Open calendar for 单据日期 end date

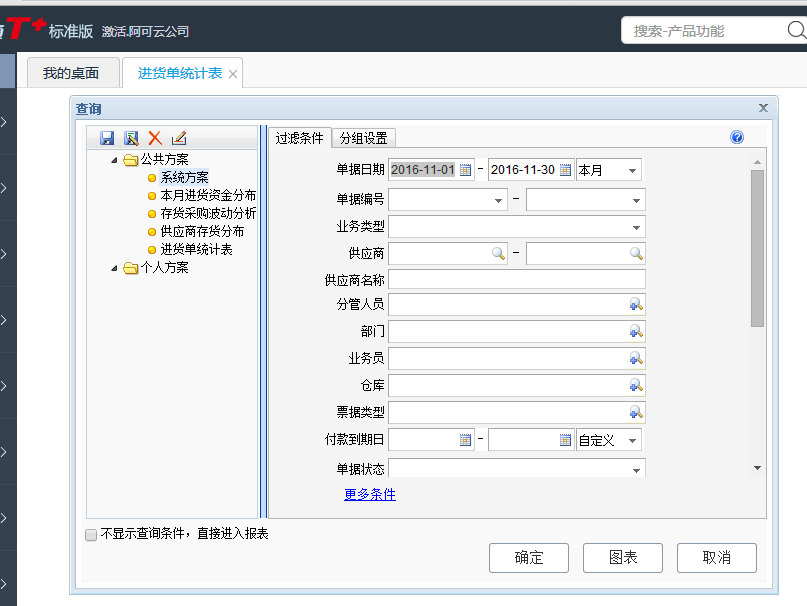(565, 170)
